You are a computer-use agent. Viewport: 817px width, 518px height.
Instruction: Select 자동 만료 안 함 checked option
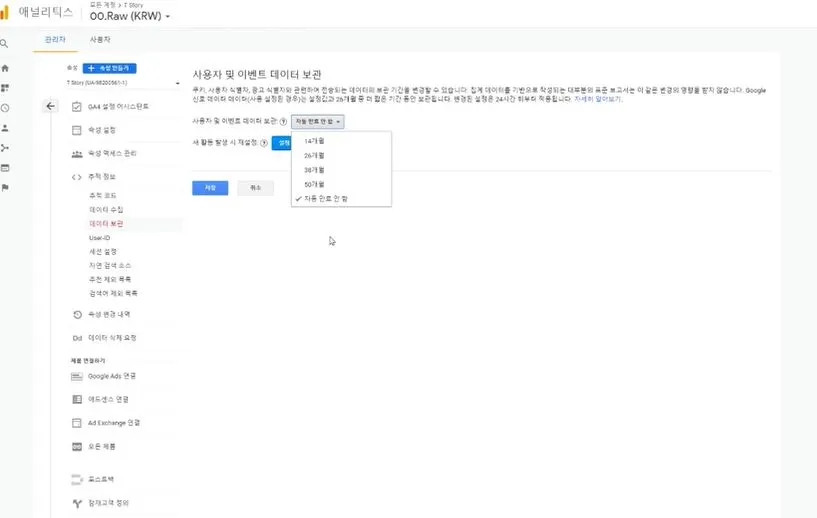coord(341,199)
